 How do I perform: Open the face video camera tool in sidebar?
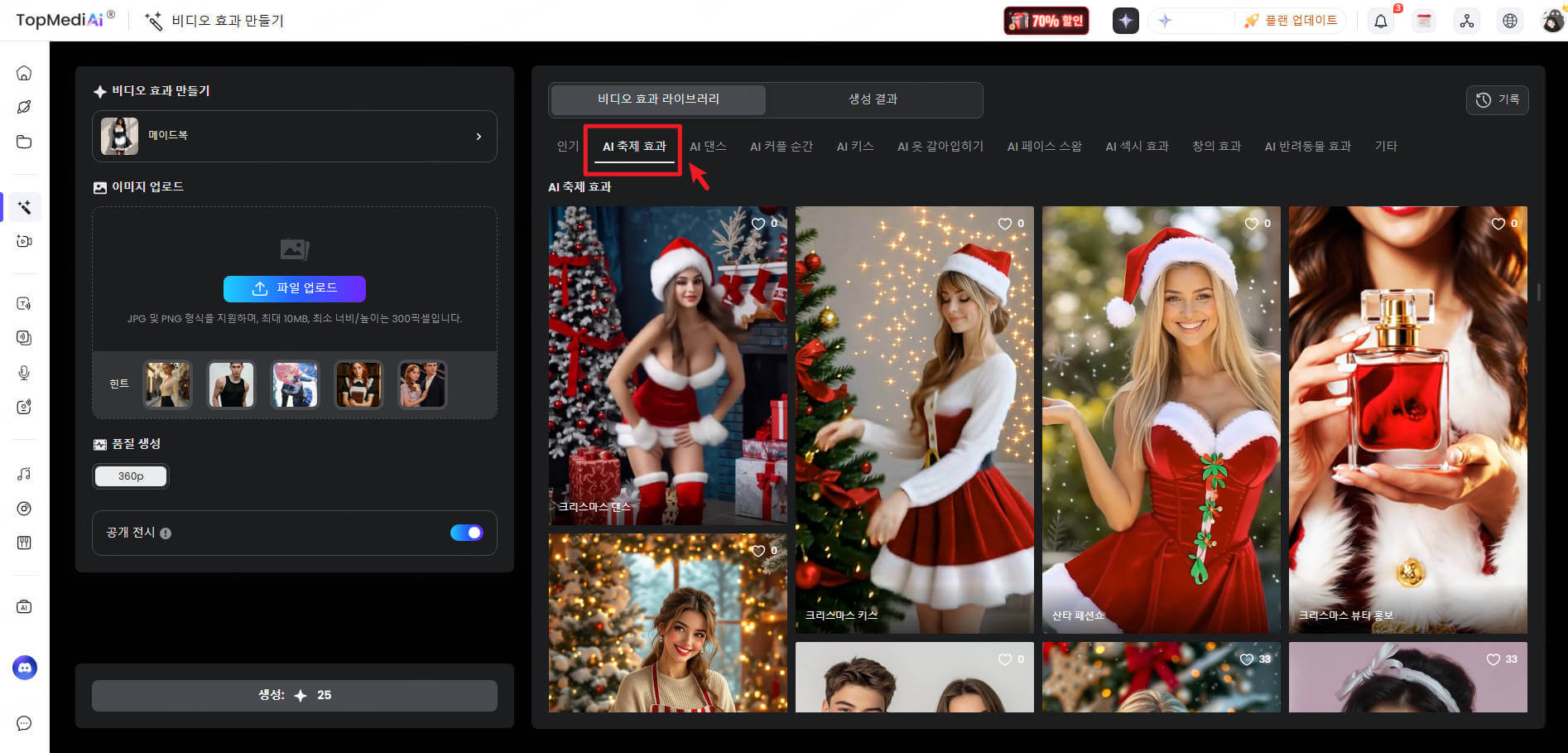pyautogui.click(x=24, y=241)
